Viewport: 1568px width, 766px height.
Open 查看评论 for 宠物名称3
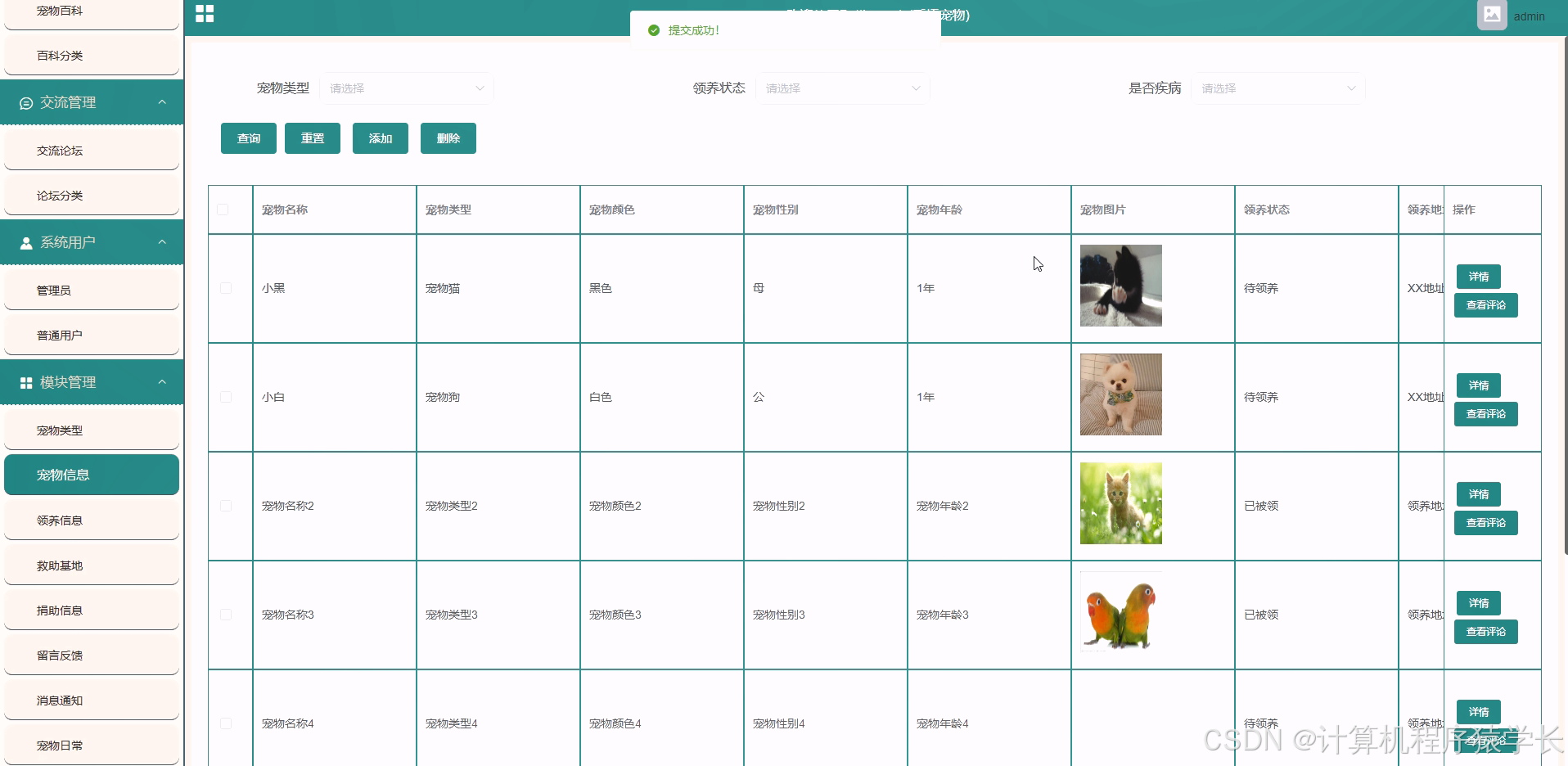tap(1486, 632)
